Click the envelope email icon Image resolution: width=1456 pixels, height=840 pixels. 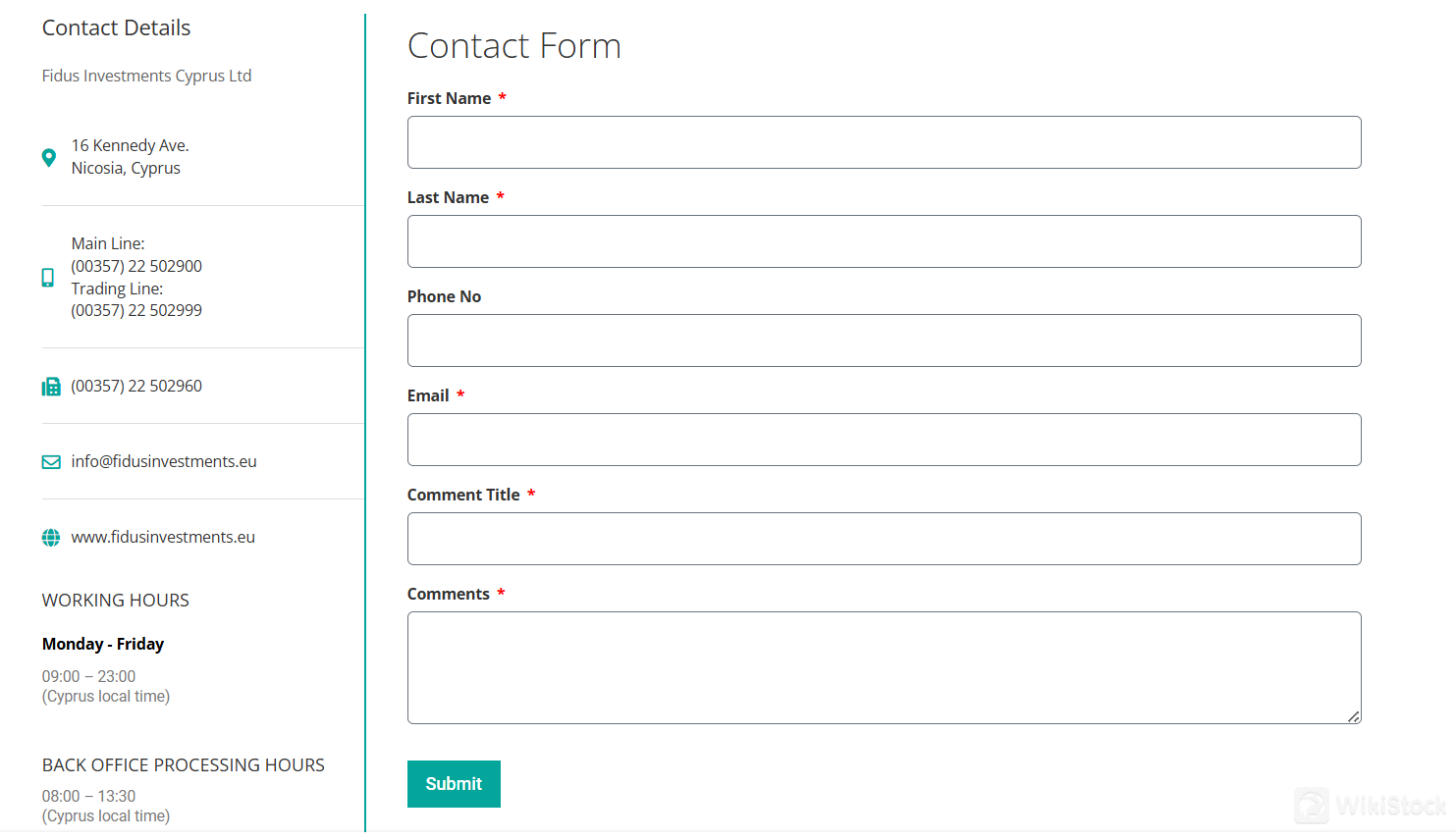[x=51, y=462]
